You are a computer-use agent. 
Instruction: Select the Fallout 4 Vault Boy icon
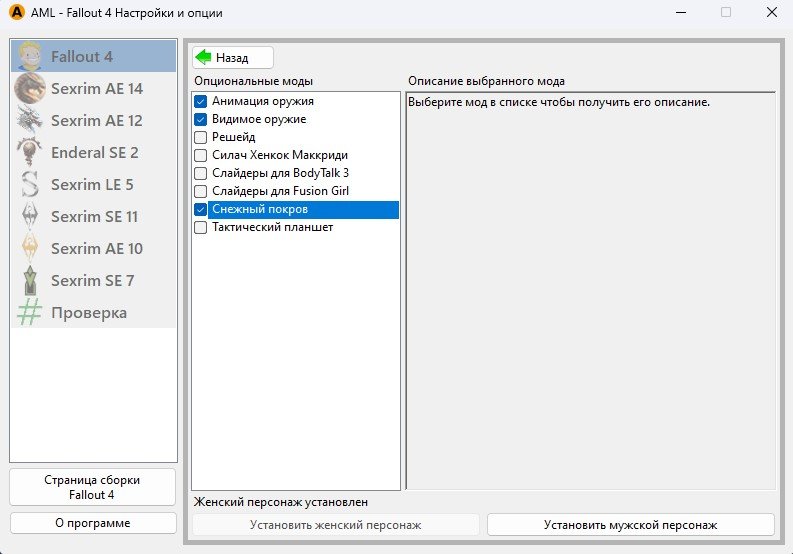30,57
